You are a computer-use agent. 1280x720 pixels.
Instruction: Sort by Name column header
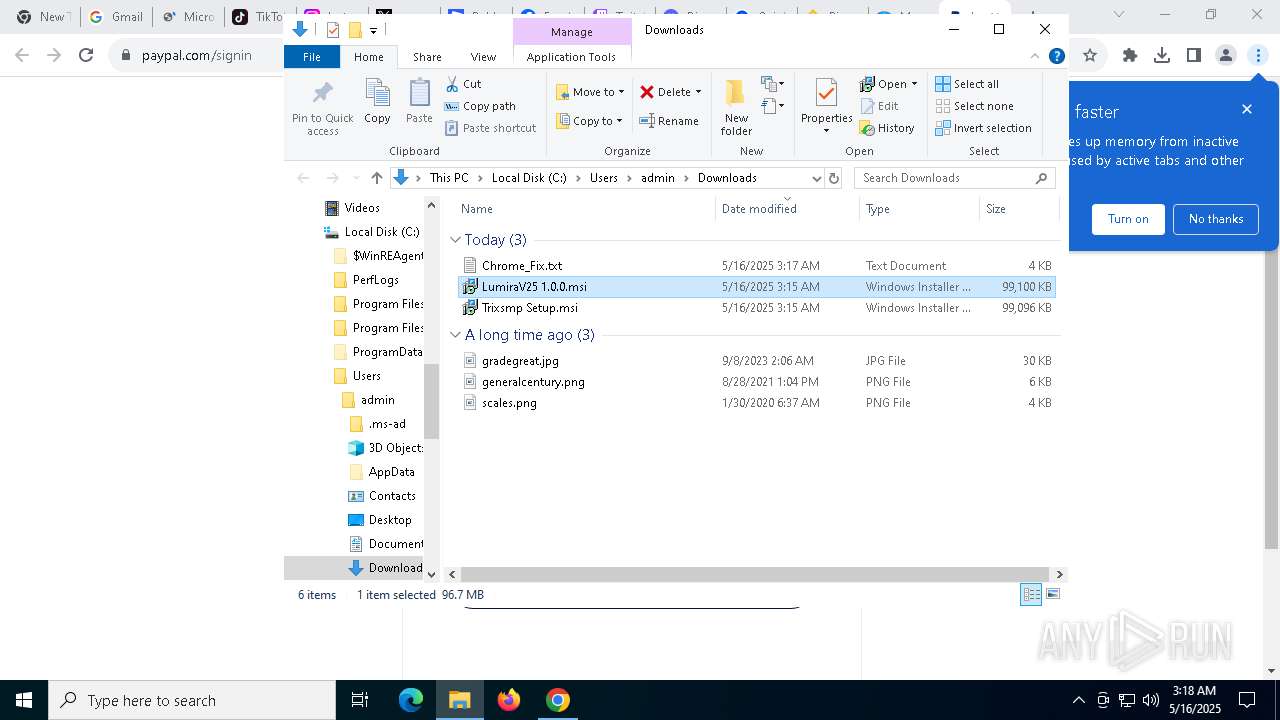(585, 208)
